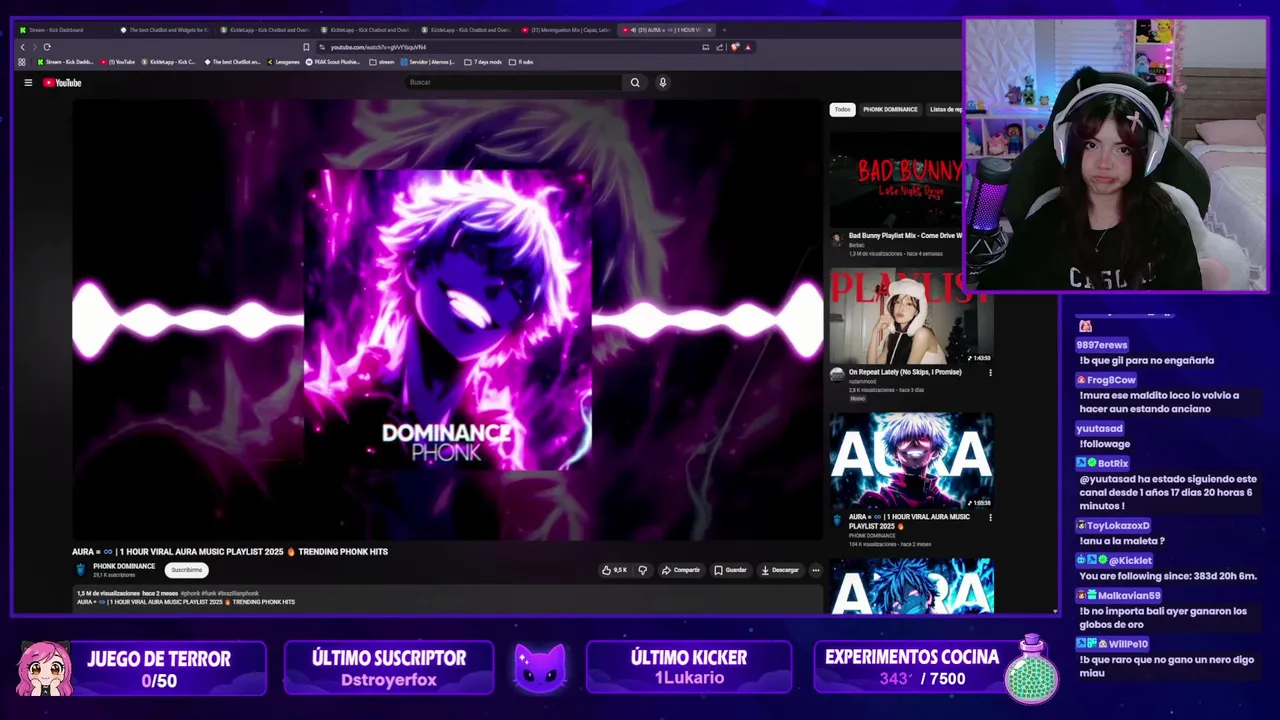Reload the current page
1280x720 pixels.
click(x=46, y=47)
